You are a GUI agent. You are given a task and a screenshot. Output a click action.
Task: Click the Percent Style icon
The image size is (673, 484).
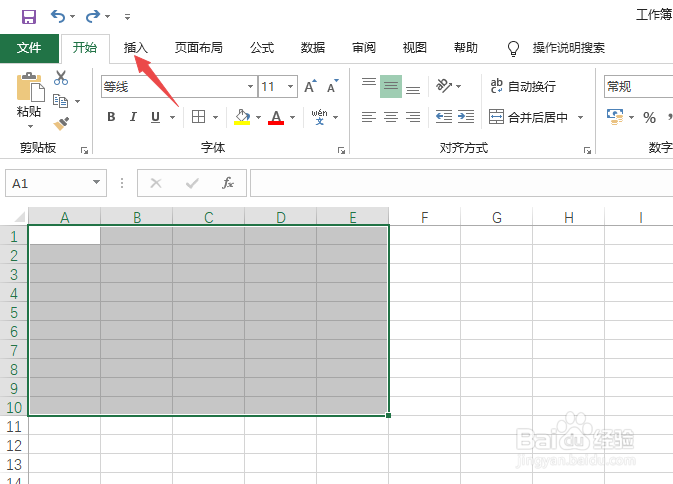point(649,117)
